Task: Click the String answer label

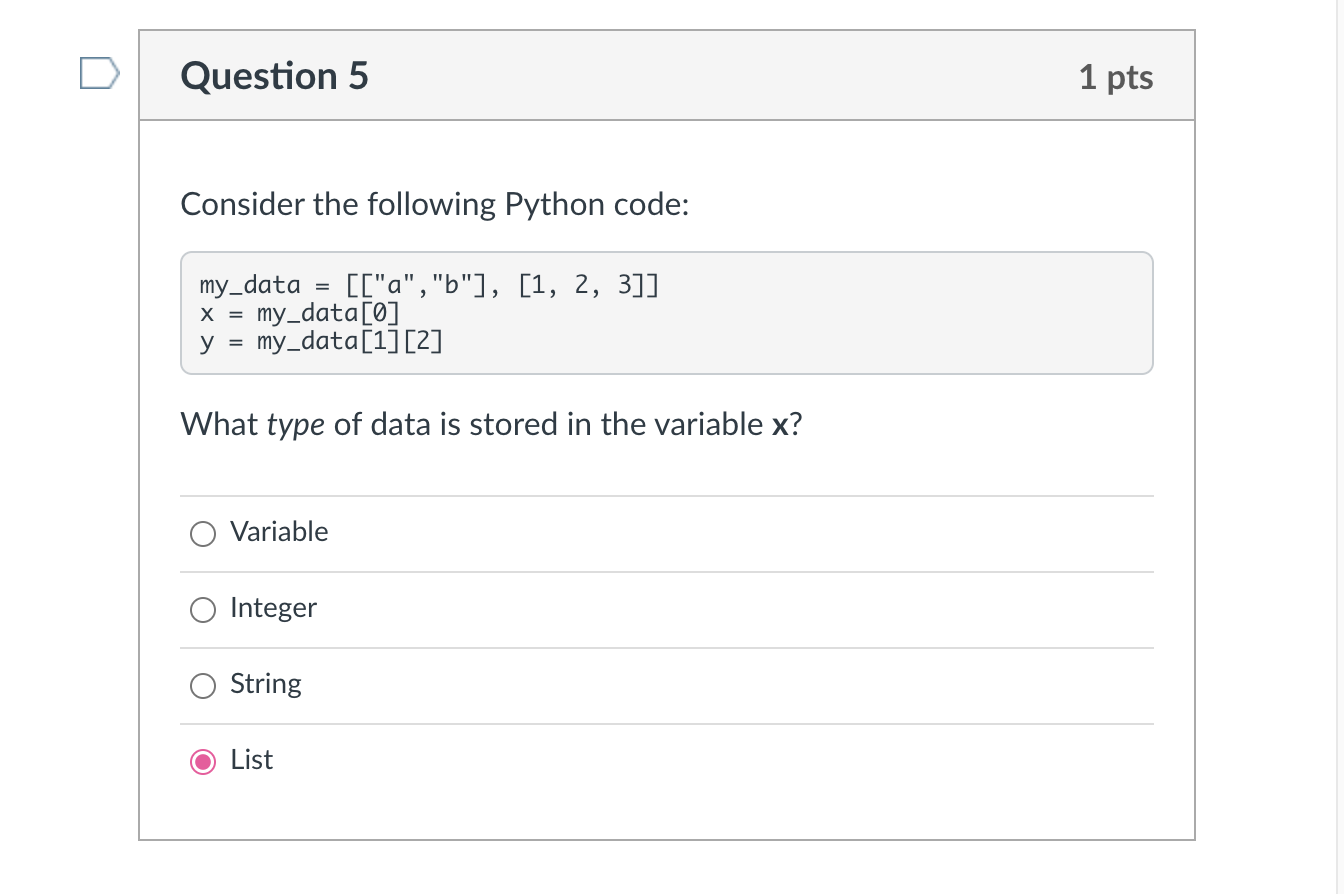Action: 265,684
